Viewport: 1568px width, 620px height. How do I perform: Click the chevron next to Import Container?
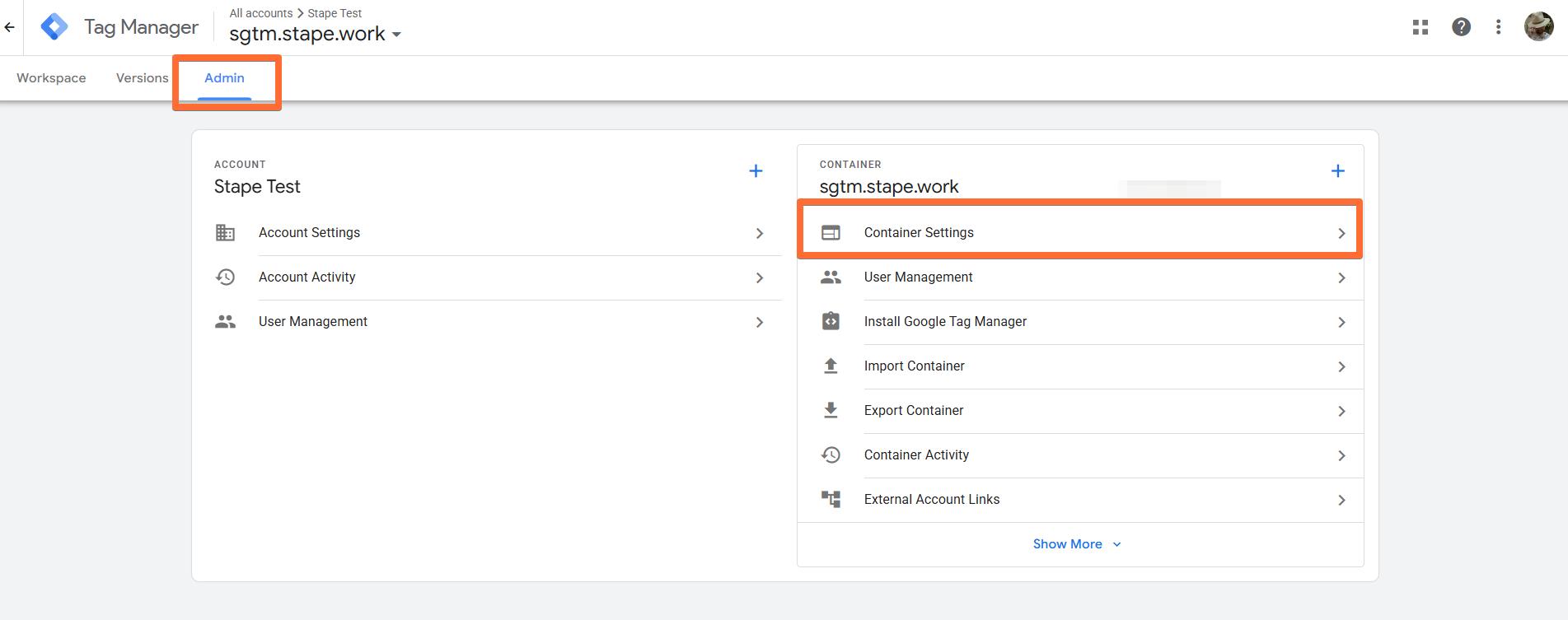click(1341, 367)
